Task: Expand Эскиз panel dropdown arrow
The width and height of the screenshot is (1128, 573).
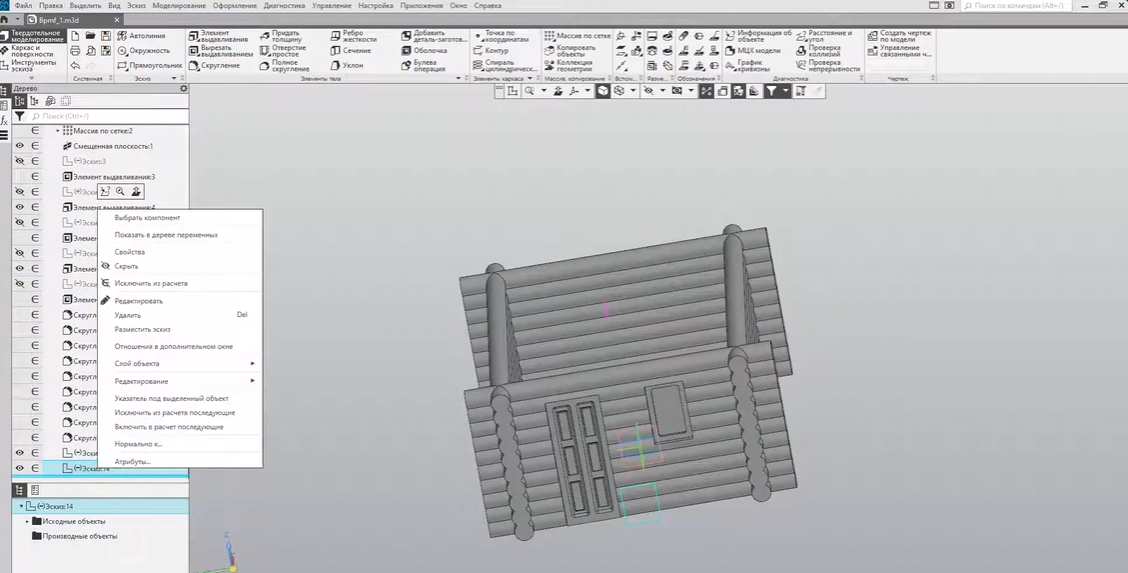Action: (173, 78)
